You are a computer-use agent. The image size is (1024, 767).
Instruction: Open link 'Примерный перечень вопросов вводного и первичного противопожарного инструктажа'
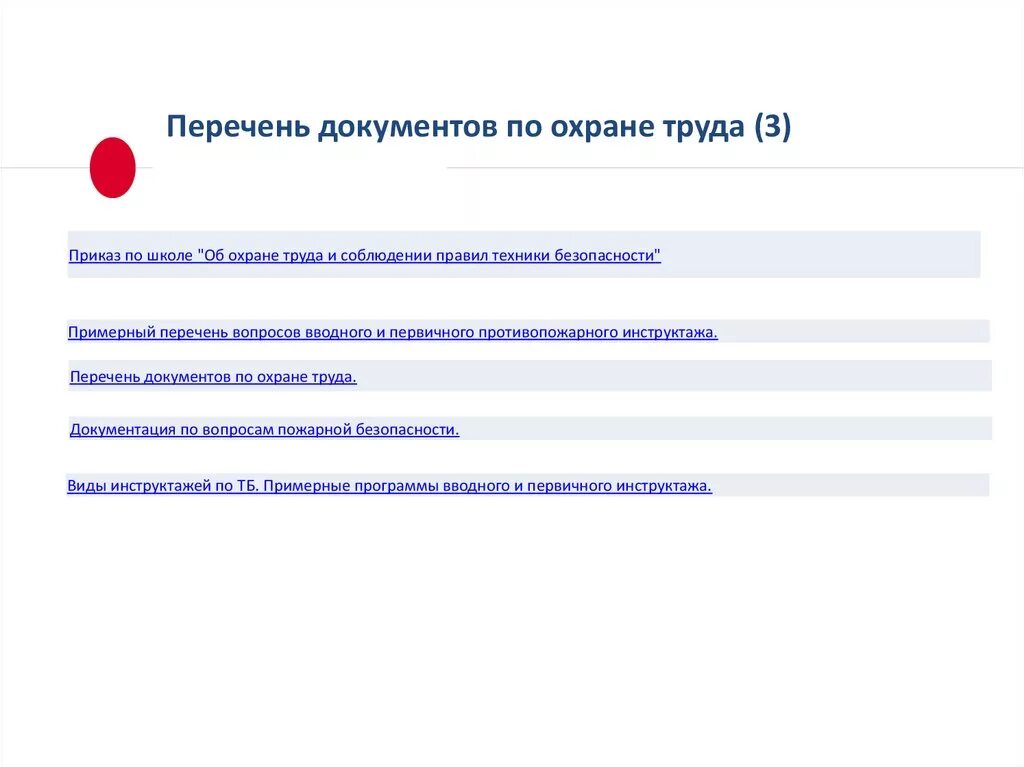[x=392, y=332]
